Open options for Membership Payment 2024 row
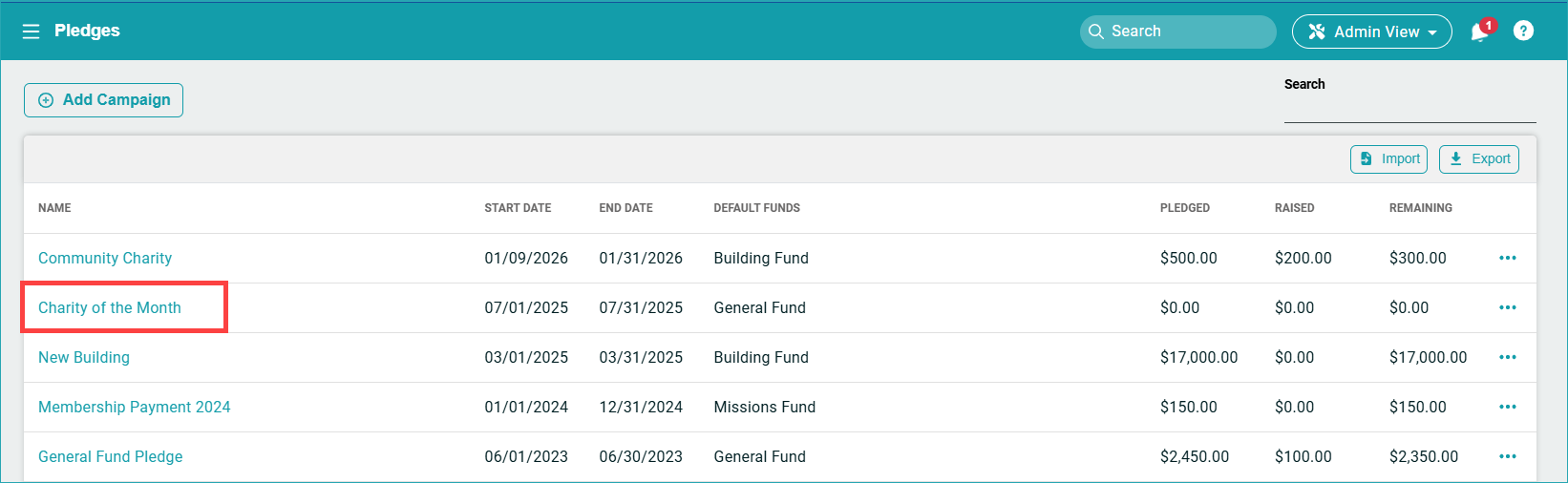 tap(1508, 408)
